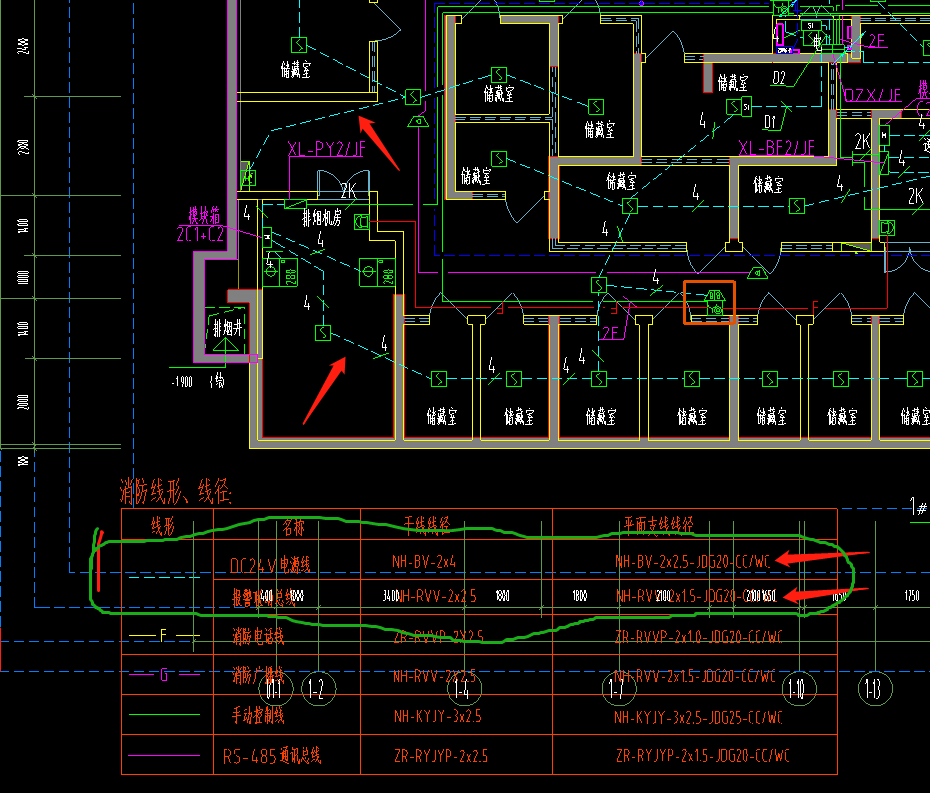This screenshot has width=930, height=793.
Task: Select the yellow F line sample in legend
Action: coord(164,636)
